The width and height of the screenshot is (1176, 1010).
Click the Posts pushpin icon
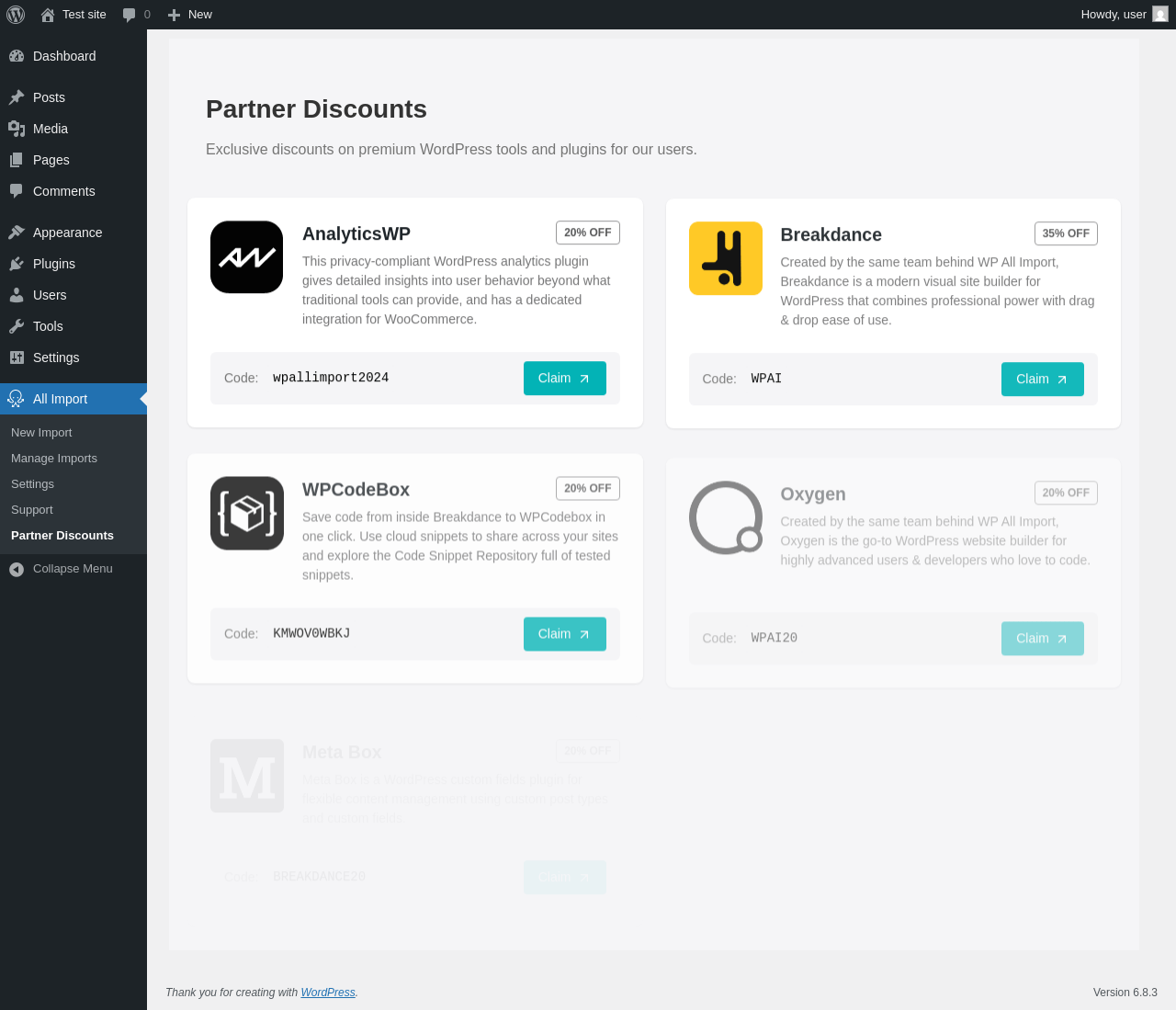[17, 97]
